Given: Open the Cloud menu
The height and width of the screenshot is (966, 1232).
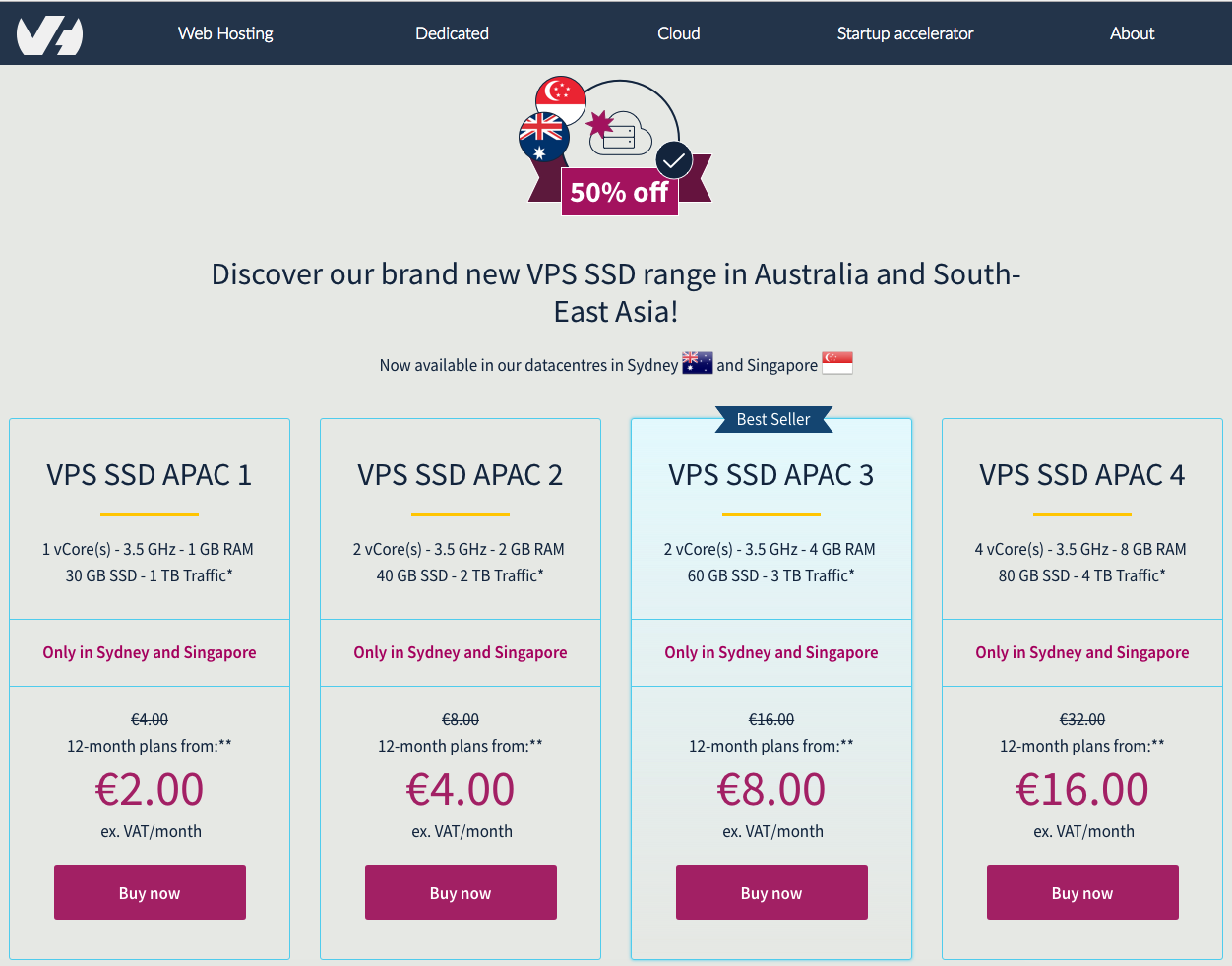Looking at the screenshot, I should 679,33.
